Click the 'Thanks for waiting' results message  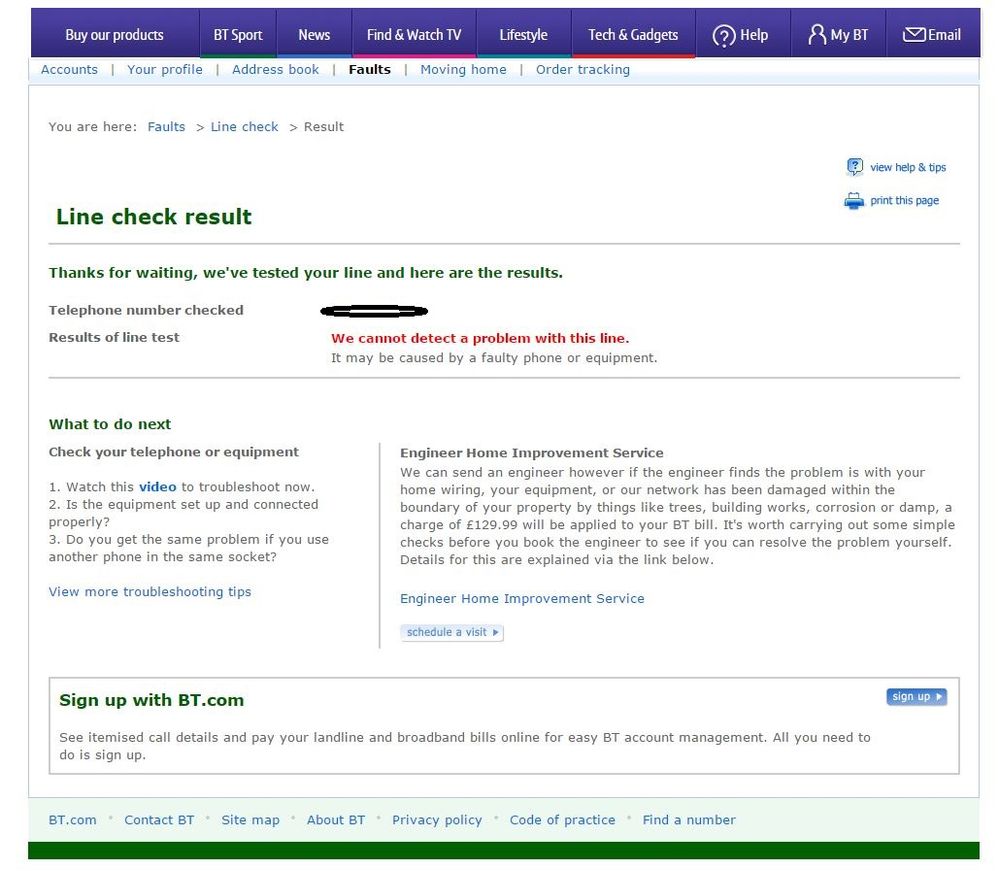click(x=306, y=273)
